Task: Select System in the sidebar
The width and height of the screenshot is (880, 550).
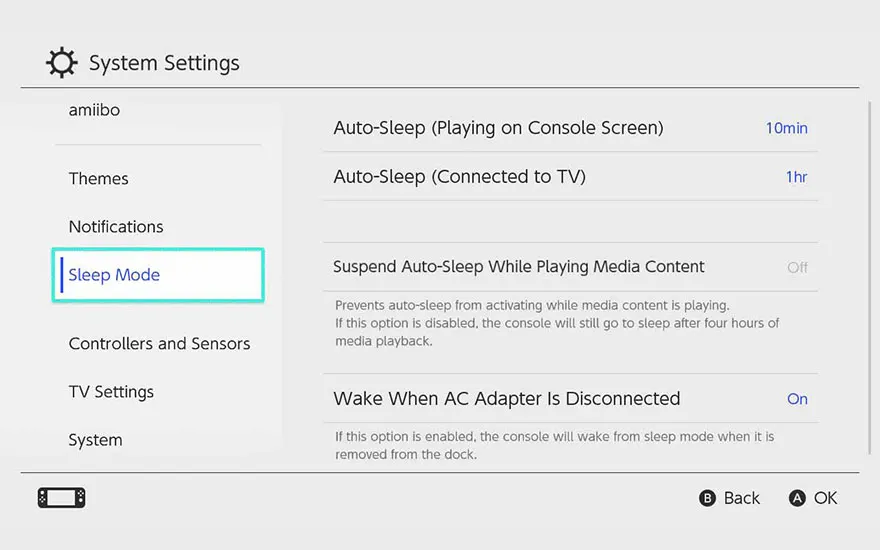Action: pos(95,440)
